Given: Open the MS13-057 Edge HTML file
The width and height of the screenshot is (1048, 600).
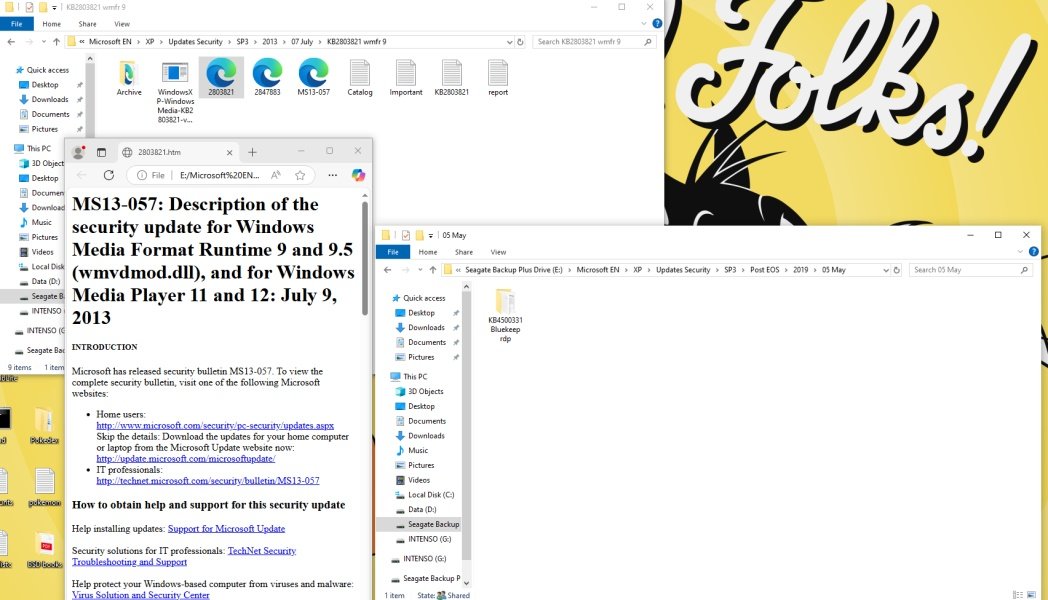Looking at the screenshot, I should coord(313,75).
